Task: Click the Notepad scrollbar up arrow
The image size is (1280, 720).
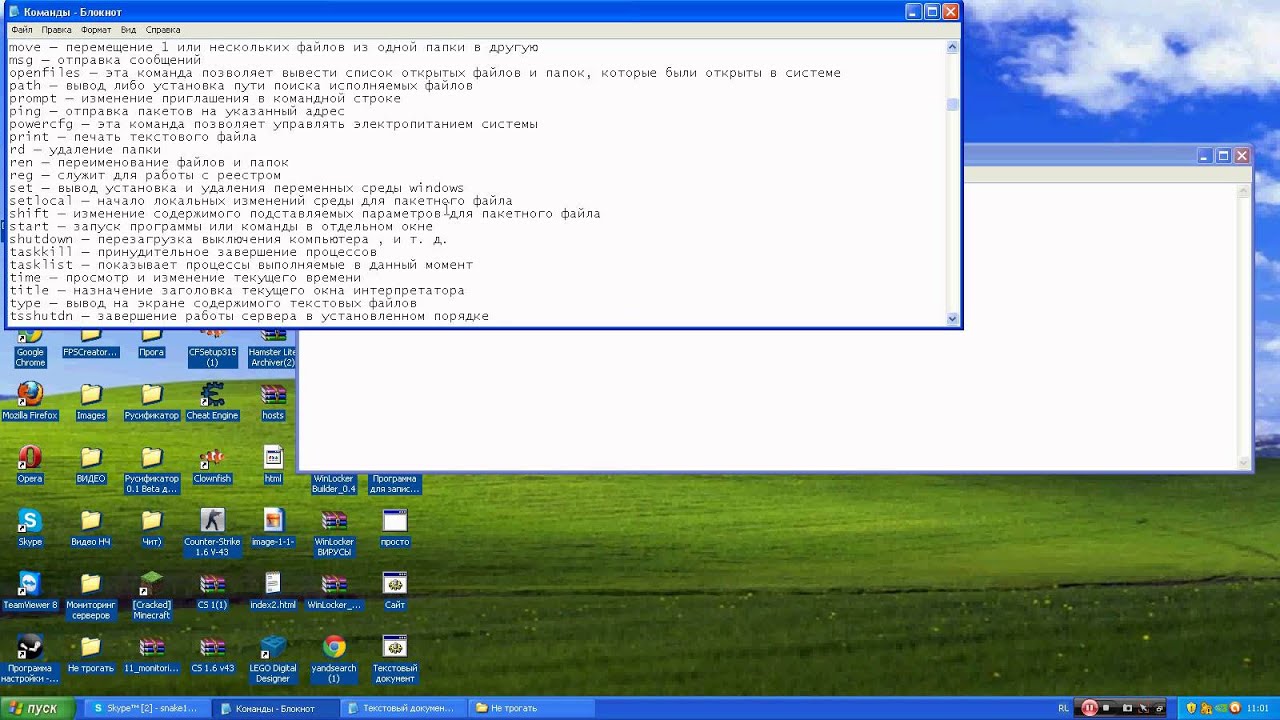Action: tap(952, 46)
